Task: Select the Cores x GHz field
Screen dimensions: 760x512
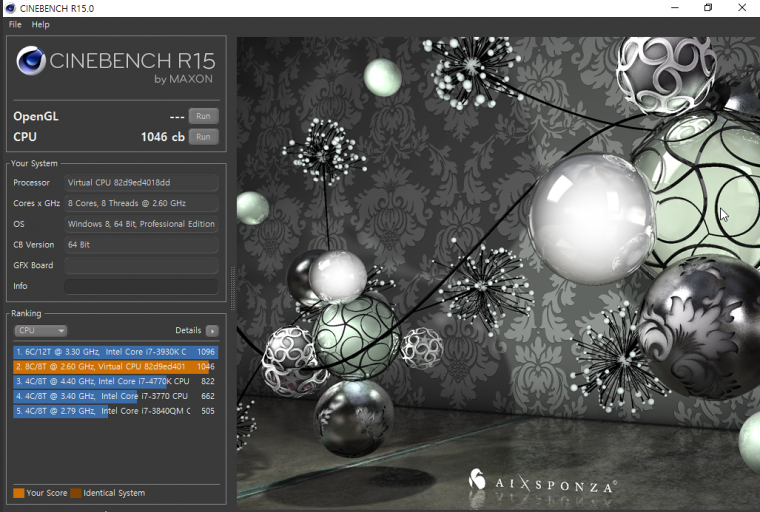Action: [x=141, y=204]
